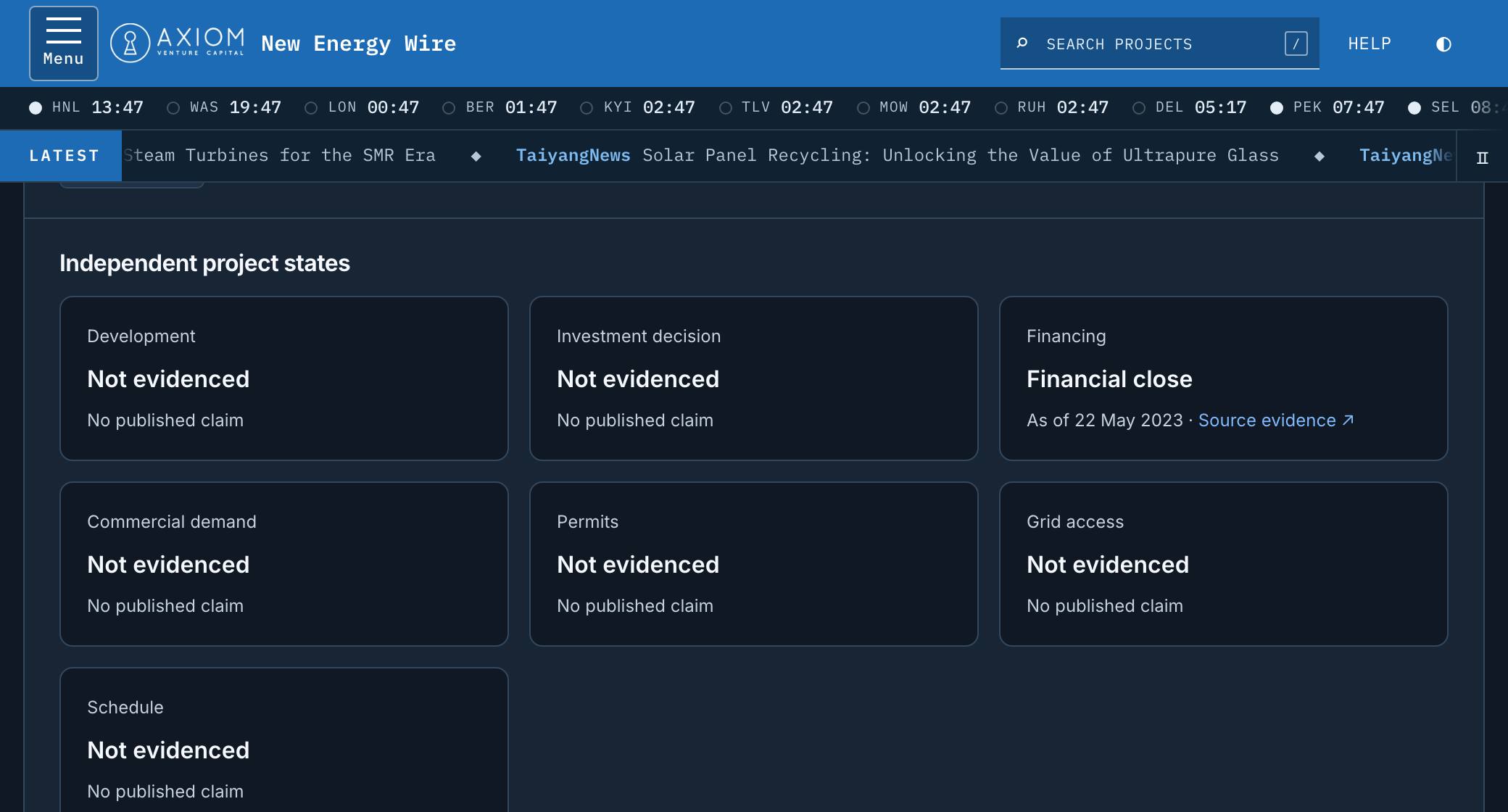Image resolution: width=1508 pixels, height=812 pixels.
Task: Click the Financing state card
Action: pos(1224,378)
